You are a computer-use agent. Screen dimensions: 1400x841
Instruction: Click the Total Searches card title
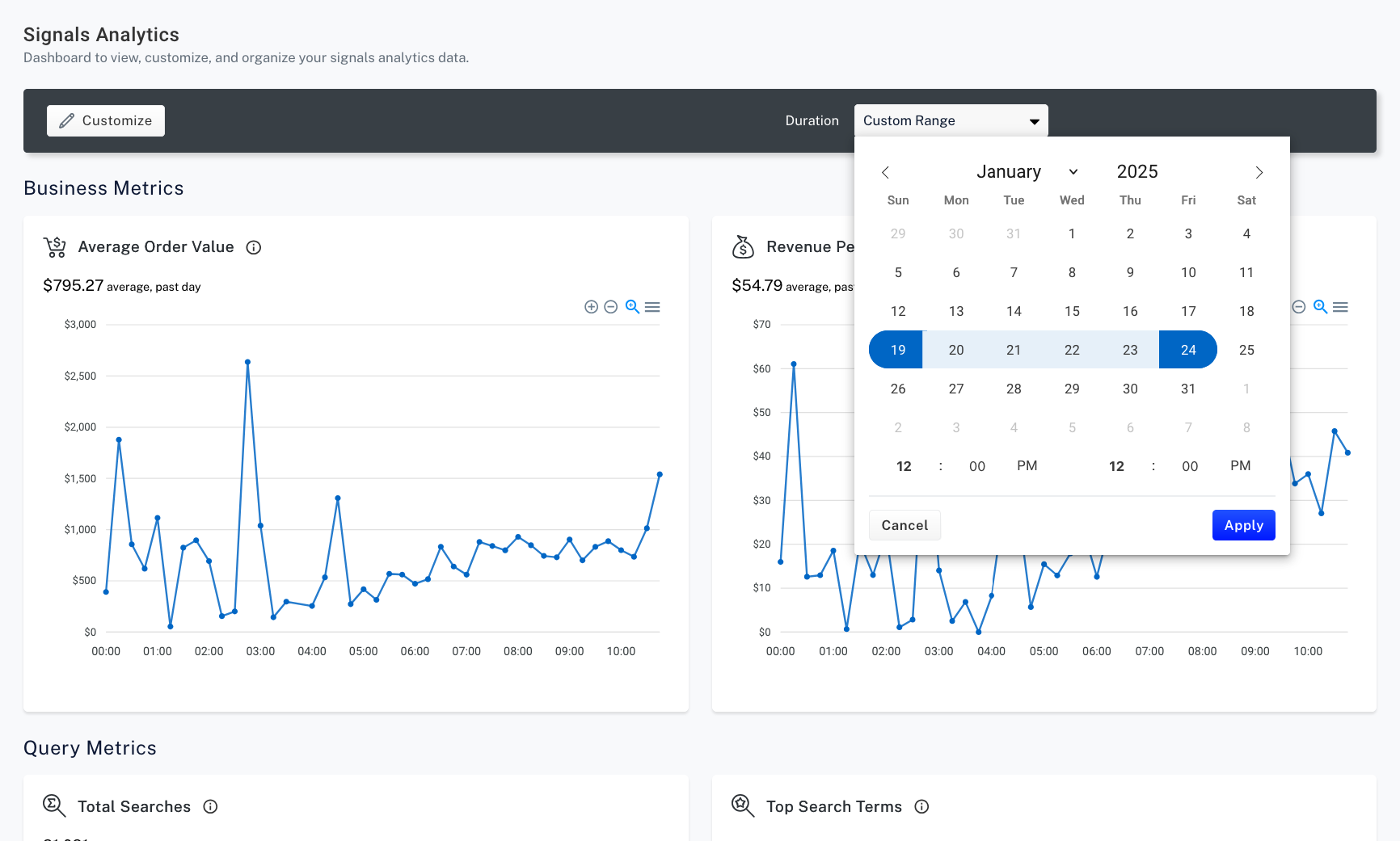point(134,806)
